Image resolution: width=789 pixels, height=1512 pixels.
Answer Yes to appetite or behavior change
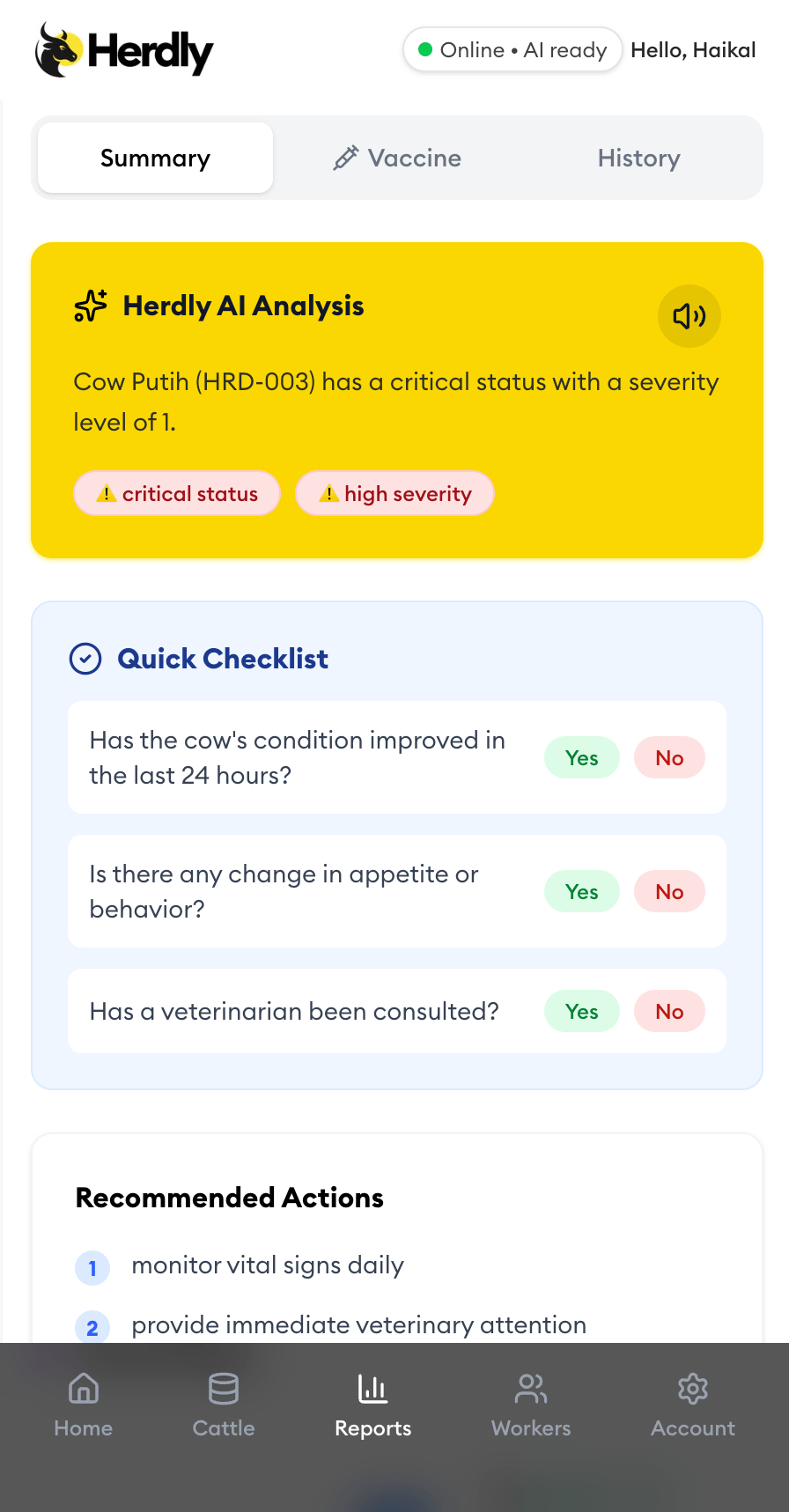tap(581, 892)
